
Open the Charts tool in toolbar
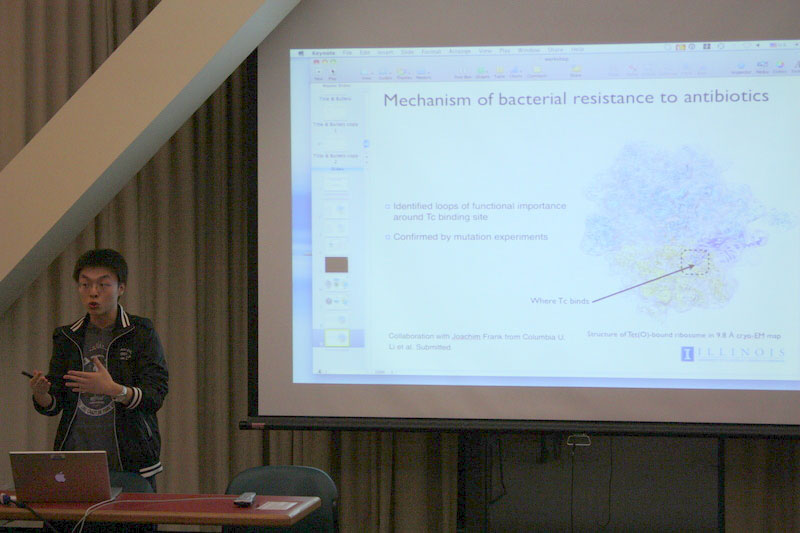(516, 72)
